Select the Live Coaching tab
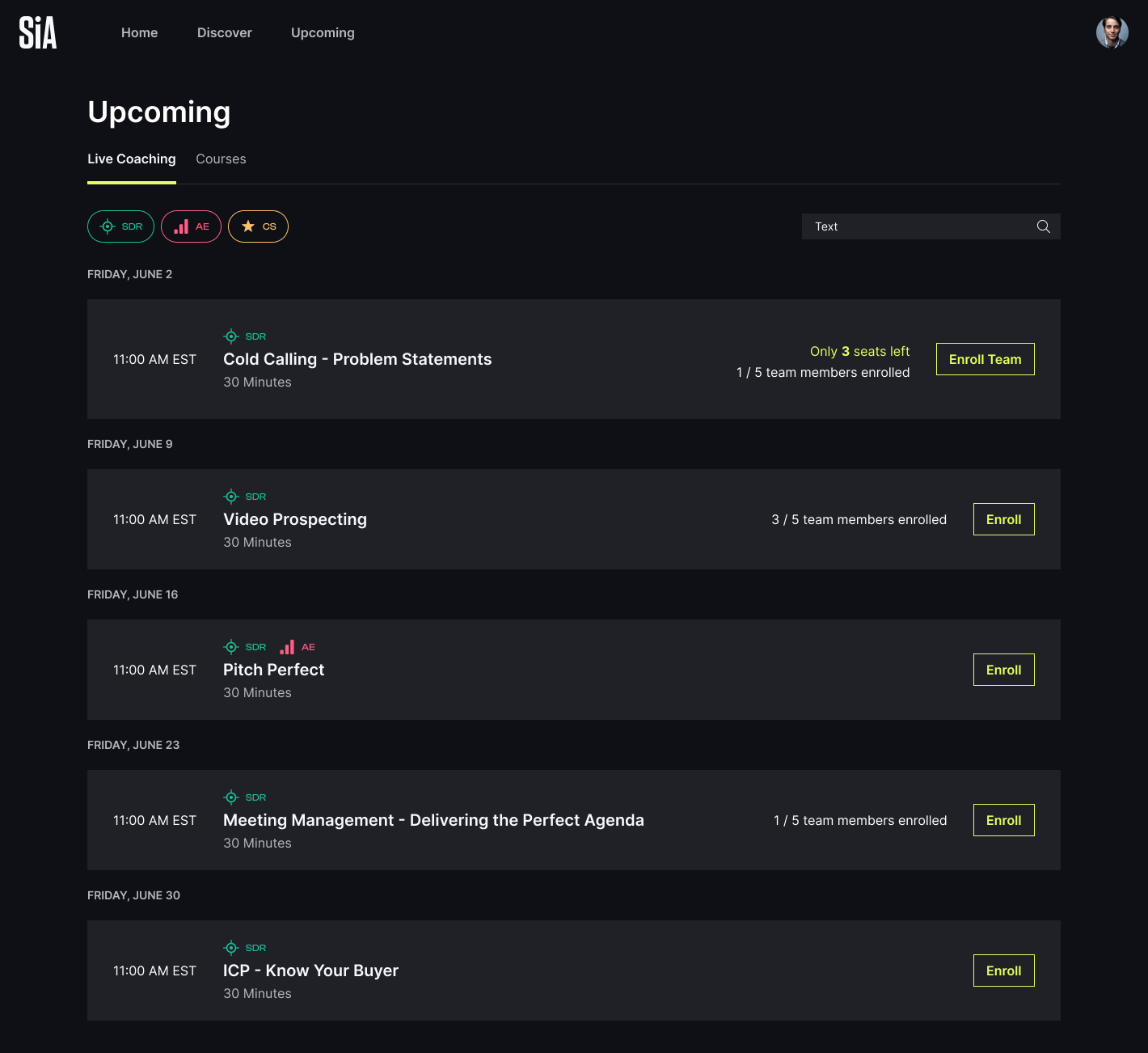The width and height of the screenshot is (1148, 1053). 132,159
